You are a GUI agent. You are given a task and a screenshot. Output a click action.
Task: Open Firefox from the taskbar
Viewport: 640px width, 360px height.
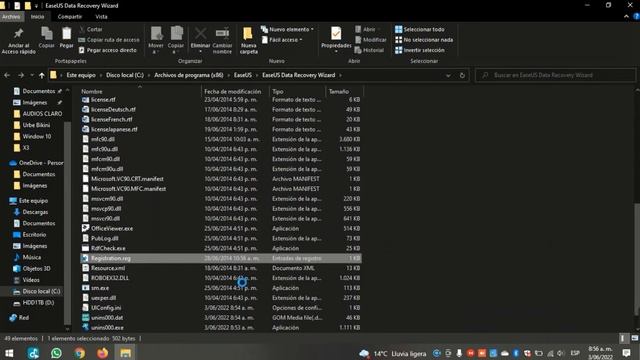point(102,353)
